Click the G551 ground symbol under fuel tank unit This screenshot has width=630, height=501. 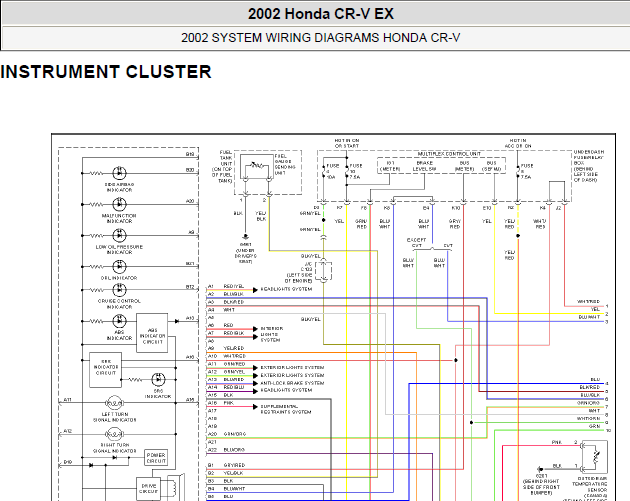245,237
